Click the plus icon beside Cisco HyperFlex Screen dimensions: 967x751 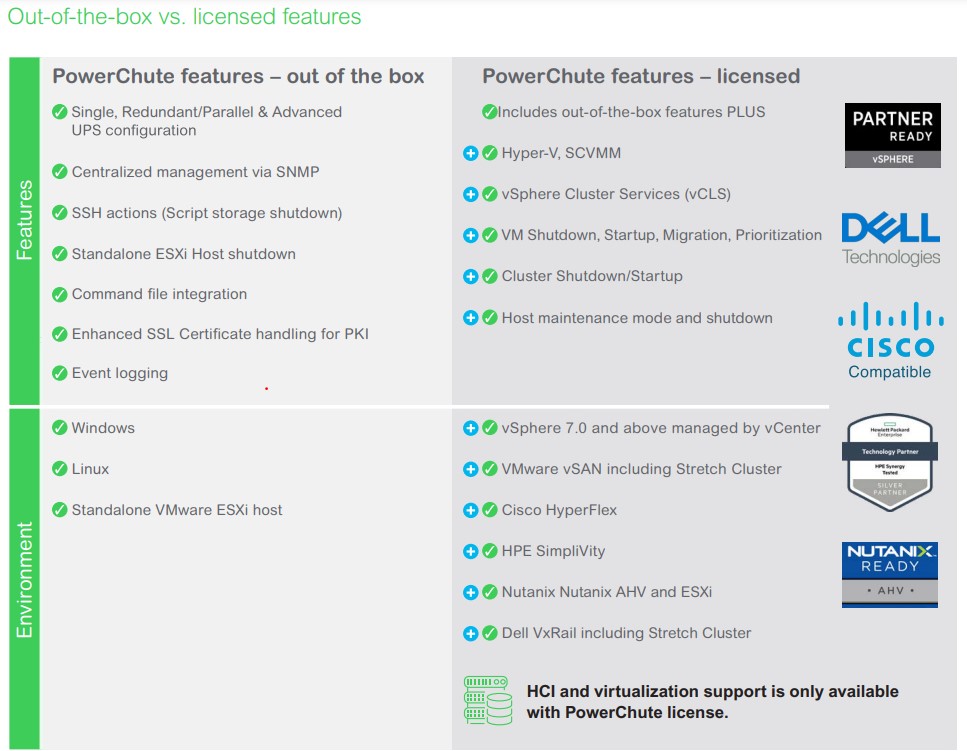point(471,511)
